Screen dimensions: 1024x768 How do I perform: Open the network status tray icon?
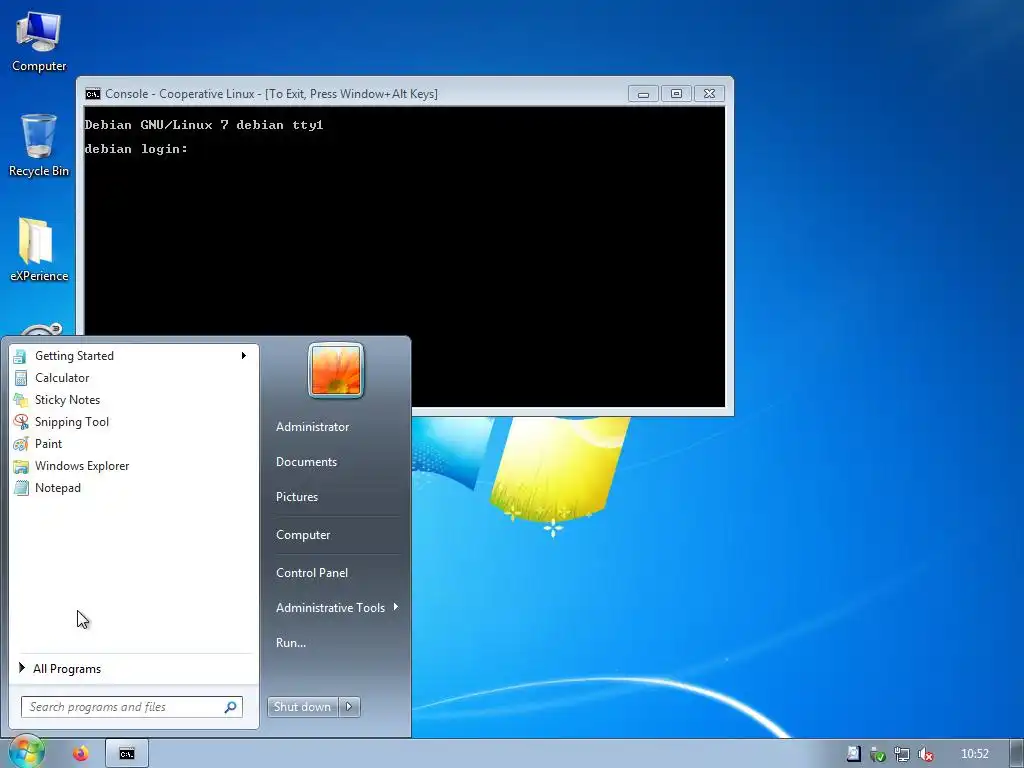pos(901,754)
